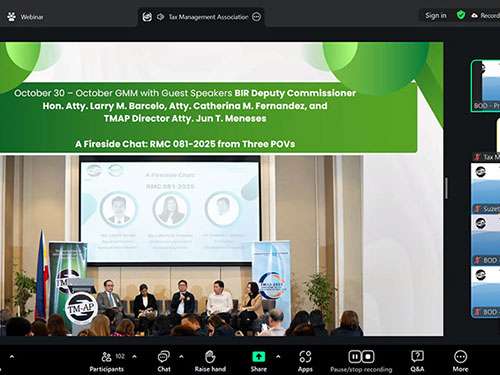This screenshot has height=375, width=500.
Task: Open the Participants panel icon
Action: tap(106, 357)
